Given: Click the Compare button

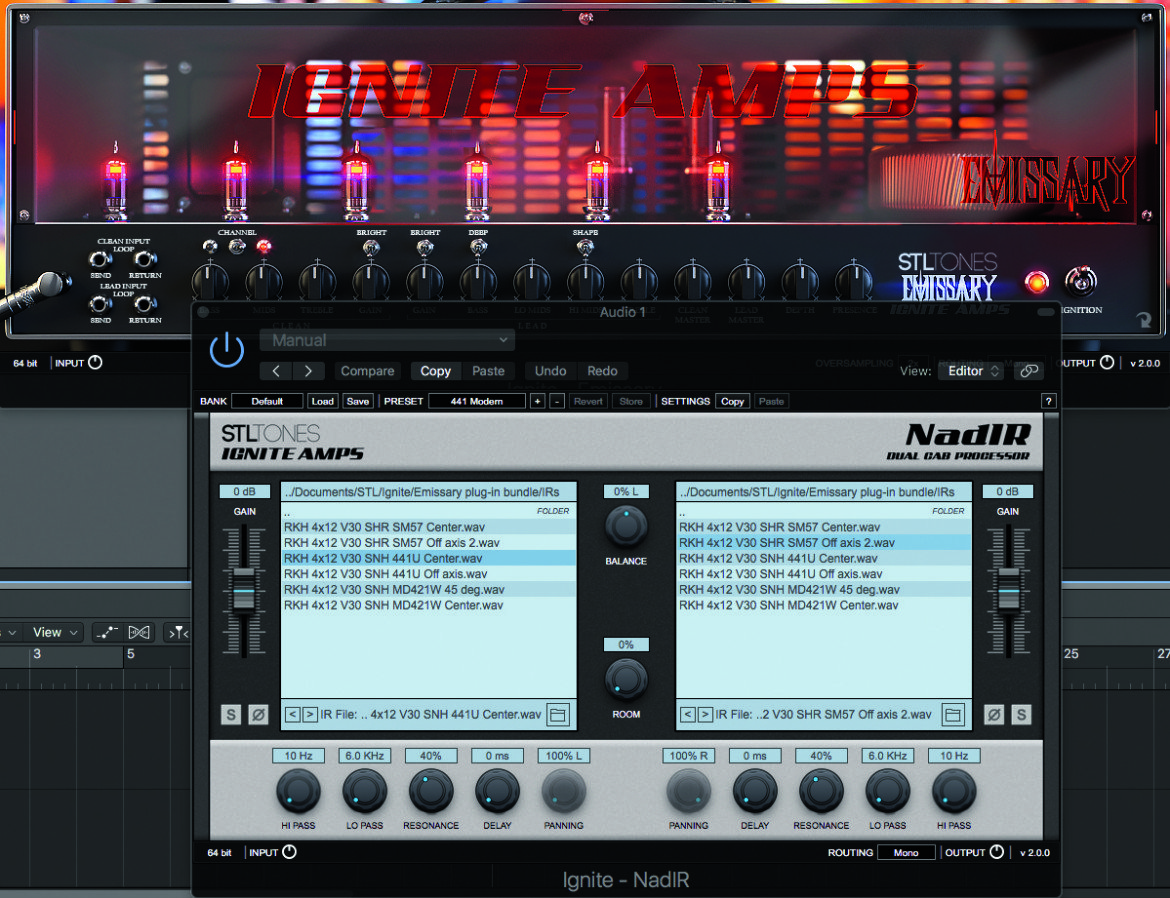Looking at the screenshot, I should point(367,371).
